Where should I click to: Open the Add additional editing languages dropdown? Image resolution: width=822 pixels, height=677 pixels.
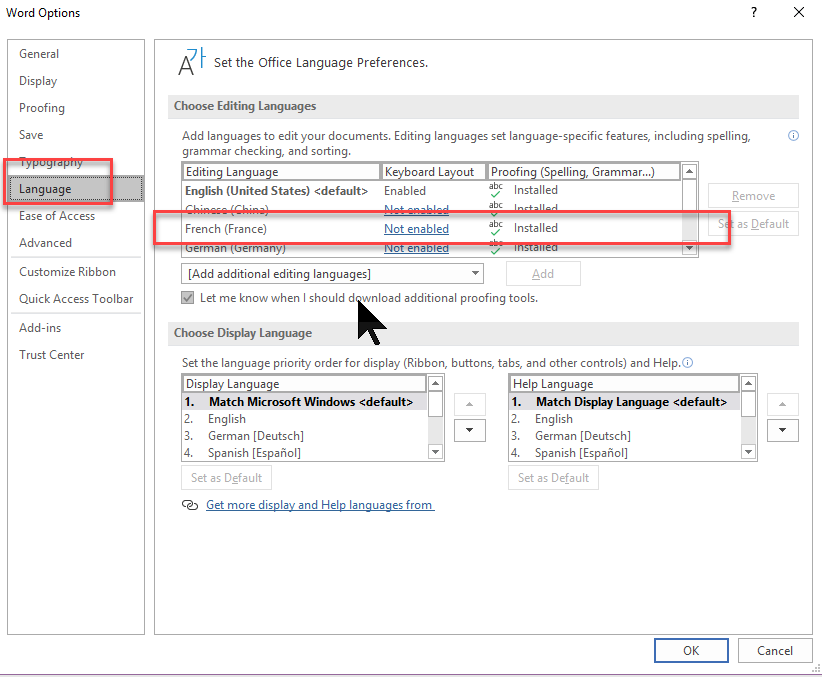click(332, 273)
